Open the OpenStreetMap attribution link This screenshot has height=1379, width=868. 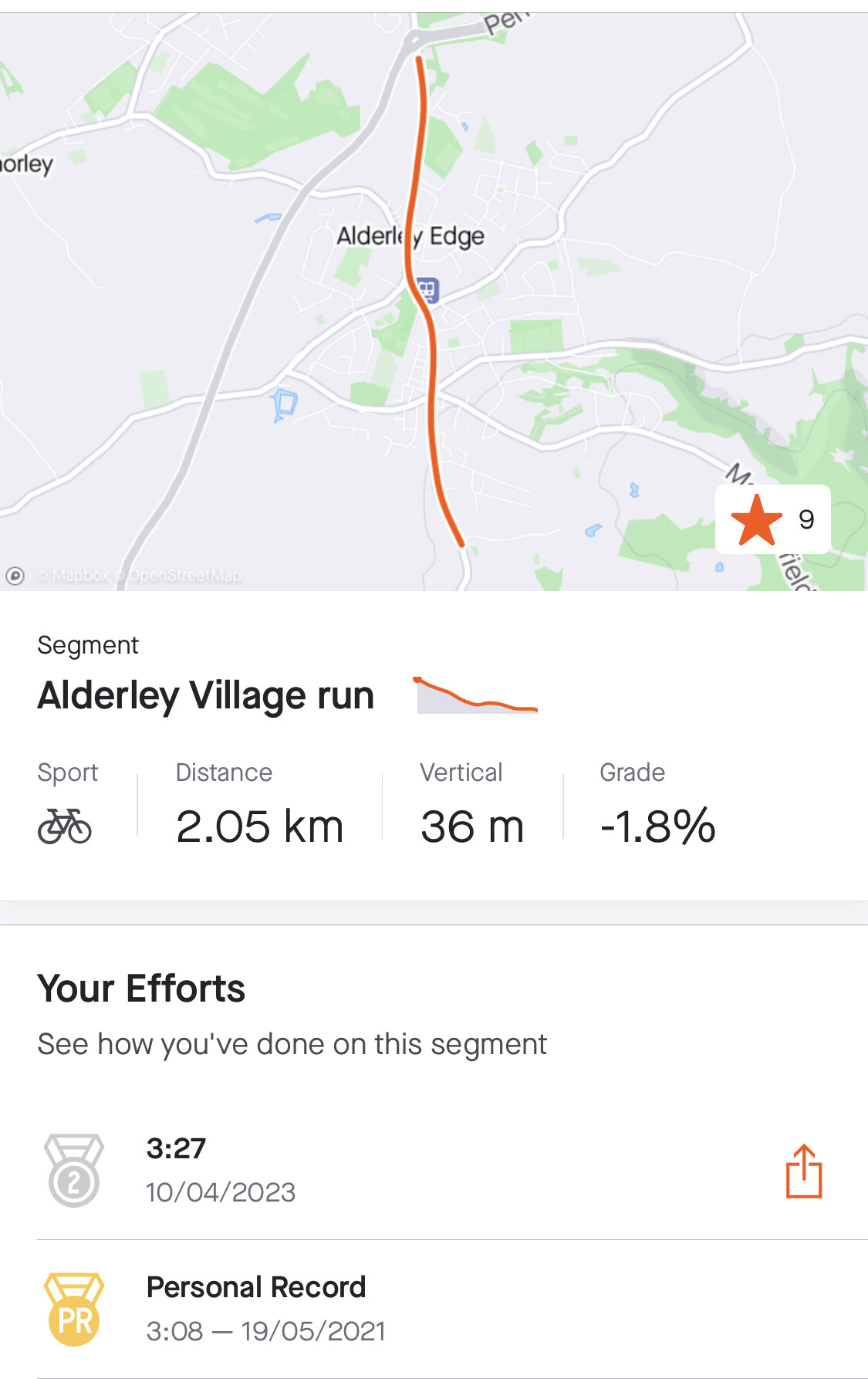(185, 576)
